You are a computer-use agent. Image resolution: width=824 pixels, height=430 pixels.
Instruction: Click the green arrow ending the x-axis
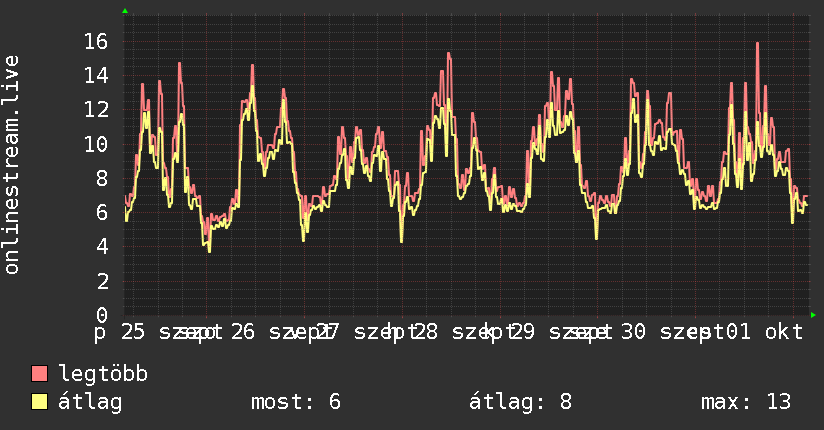pos(813,315)
